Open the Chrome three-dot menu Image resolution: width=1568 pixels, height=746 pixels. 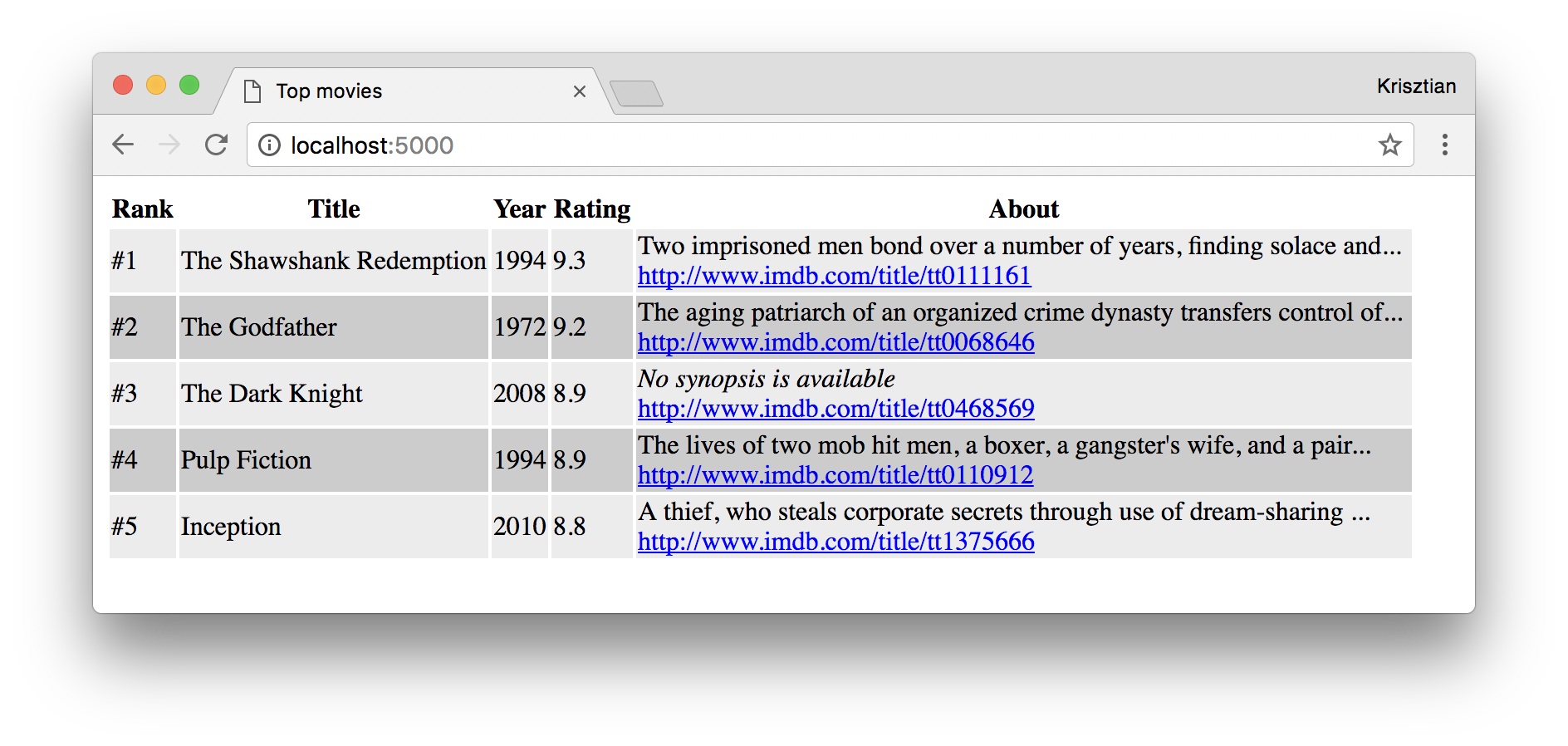tap(1445, 145)
